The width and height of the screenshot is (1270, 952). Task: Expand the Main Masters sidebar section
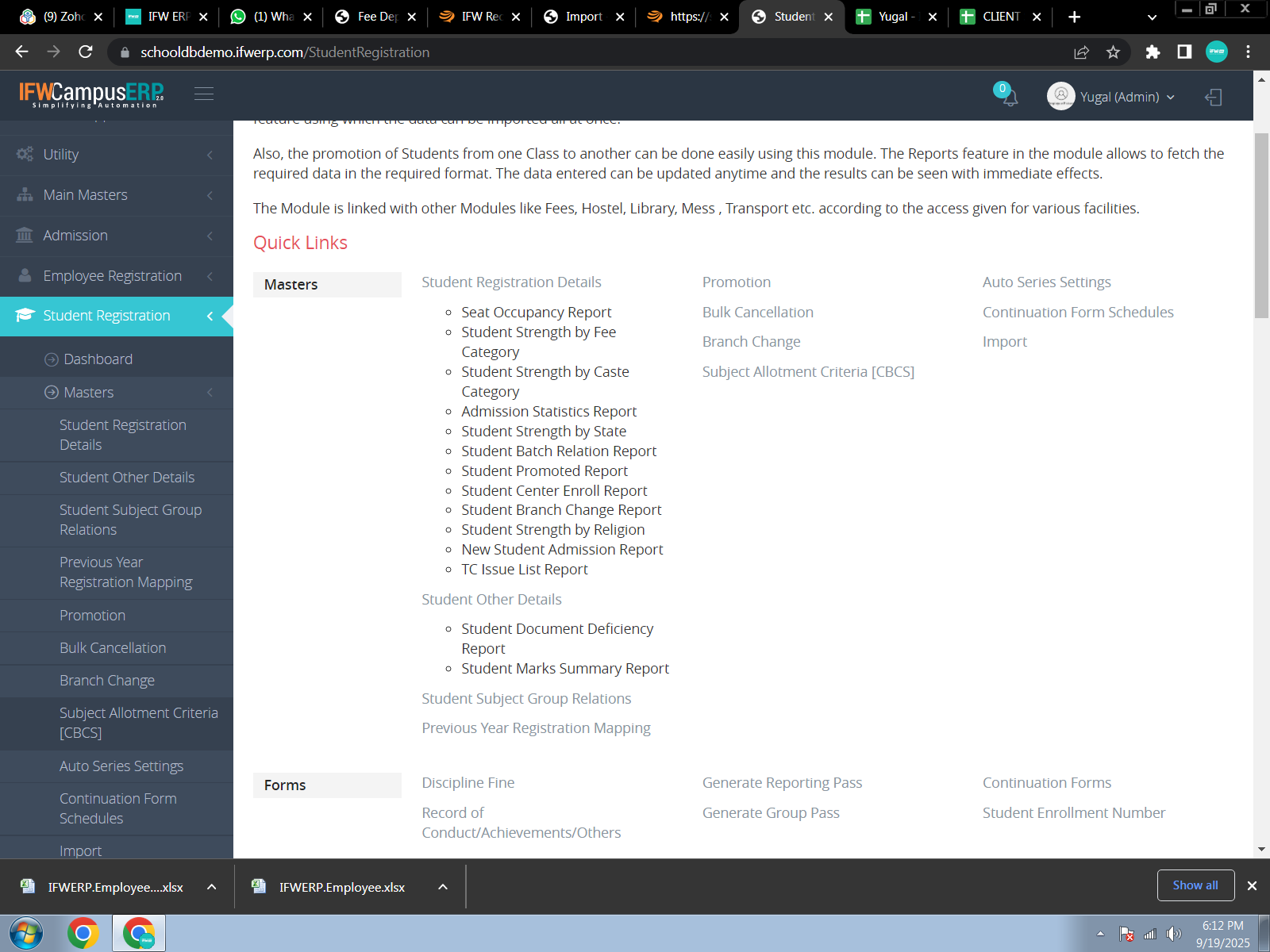117,195
